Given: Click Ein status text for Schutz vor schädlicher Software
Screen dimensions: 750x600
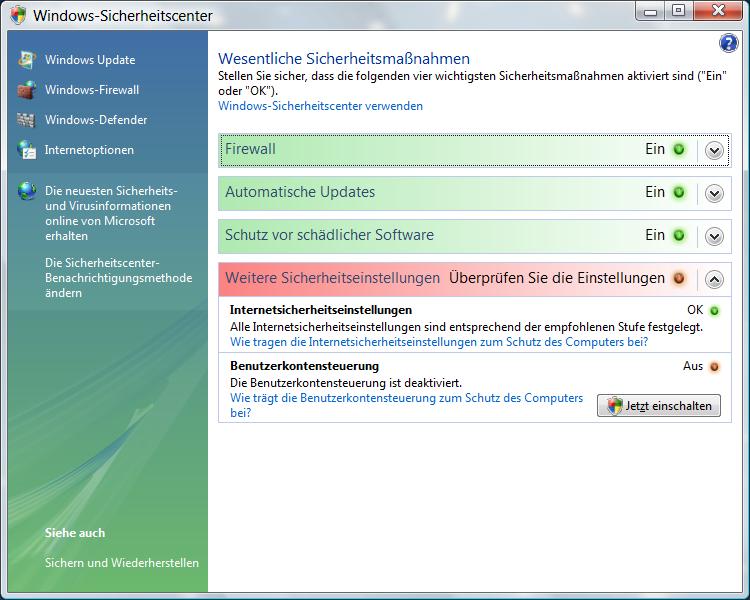Looking at the screenshot, I should pos(655,235).
